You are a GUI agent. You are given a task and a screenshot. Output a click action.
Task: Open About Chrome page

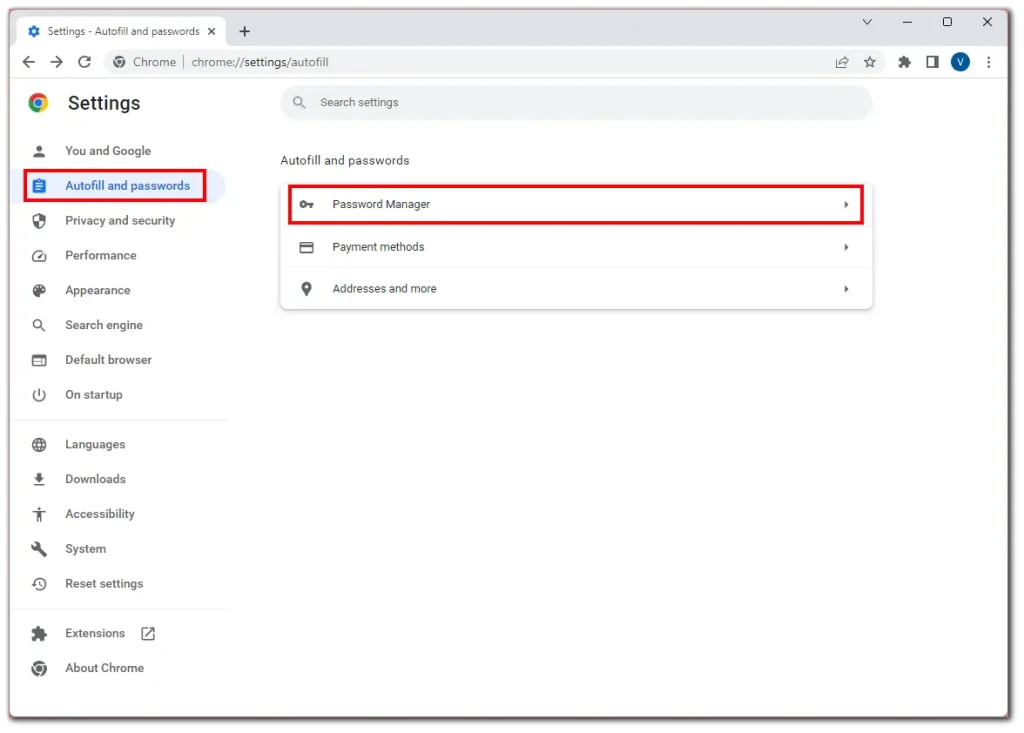104,668
